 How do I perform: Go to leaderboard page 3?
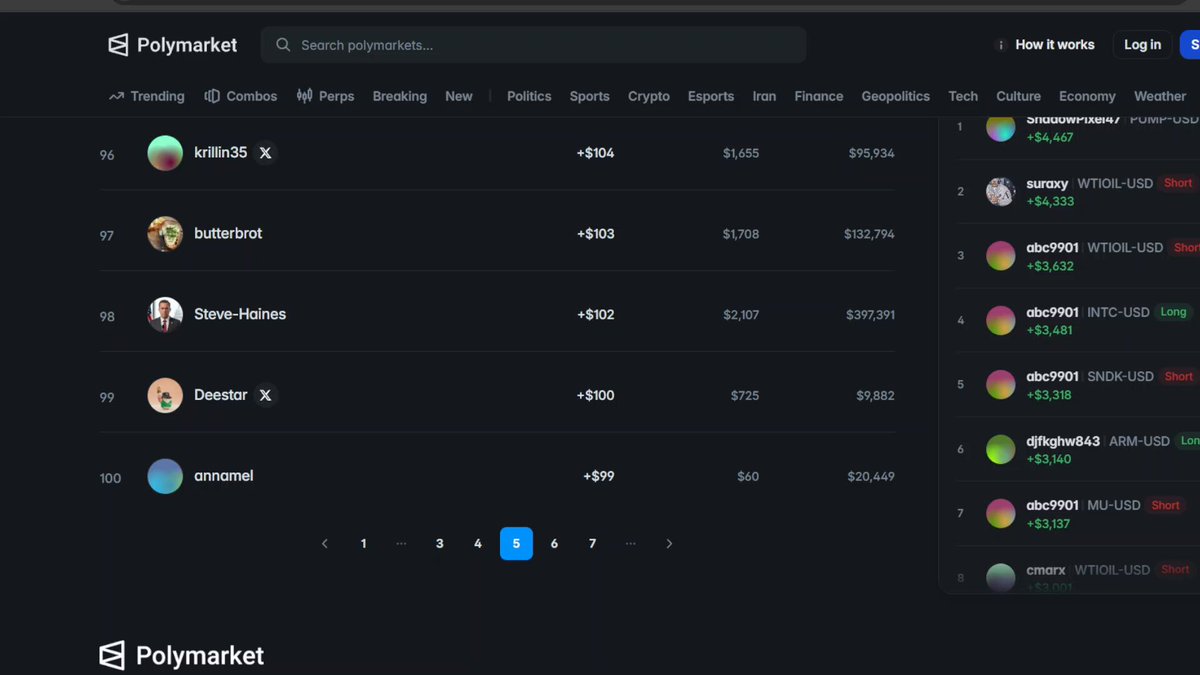click(x=440, y=544)
